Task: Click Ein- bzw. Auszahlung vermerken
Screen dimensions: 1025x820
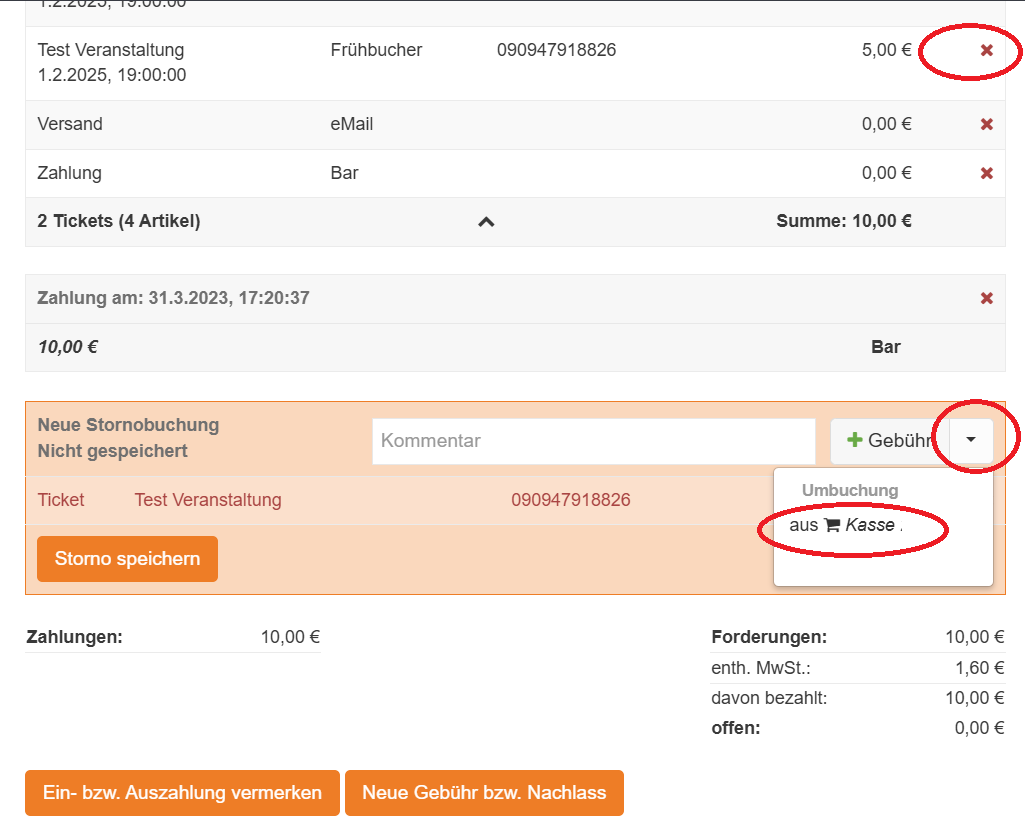Action: pyautogui.click(x=182, y=793)
